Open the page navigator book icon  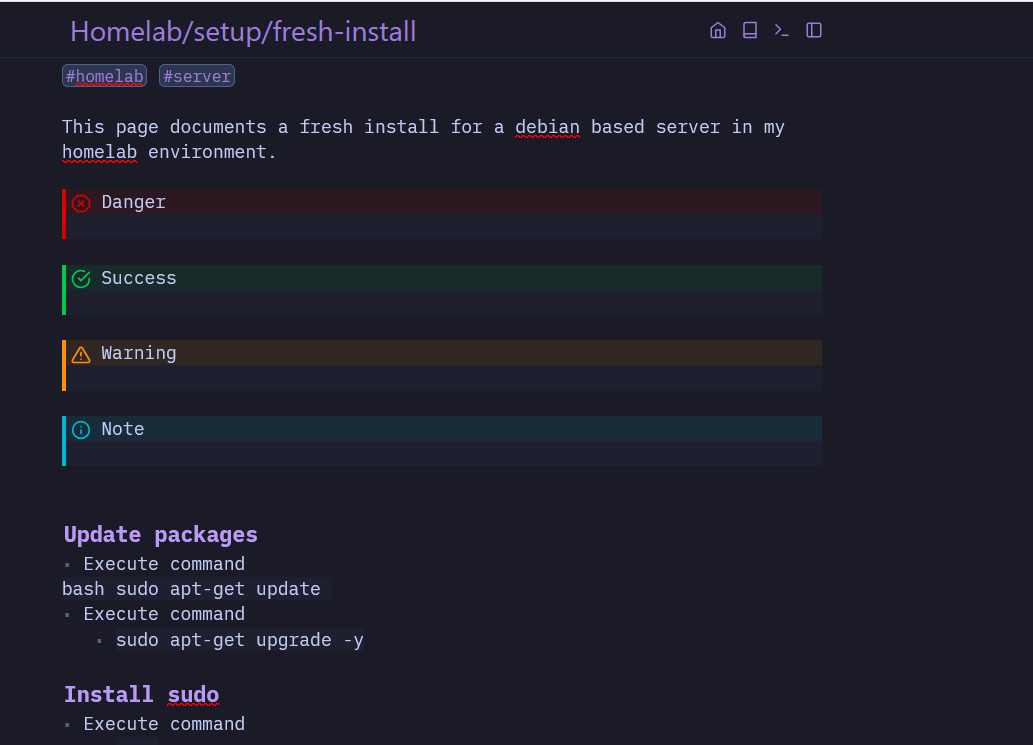tap(750, 30)
